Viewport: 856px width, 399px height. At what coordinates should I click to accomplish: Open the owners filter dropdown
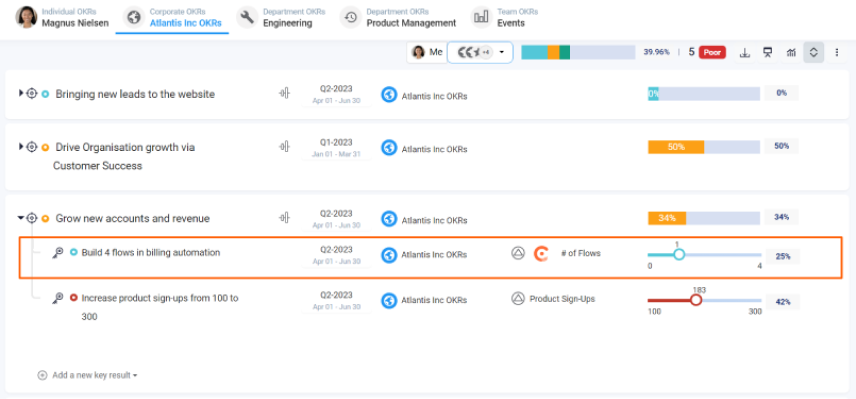[x=480, y=52]
